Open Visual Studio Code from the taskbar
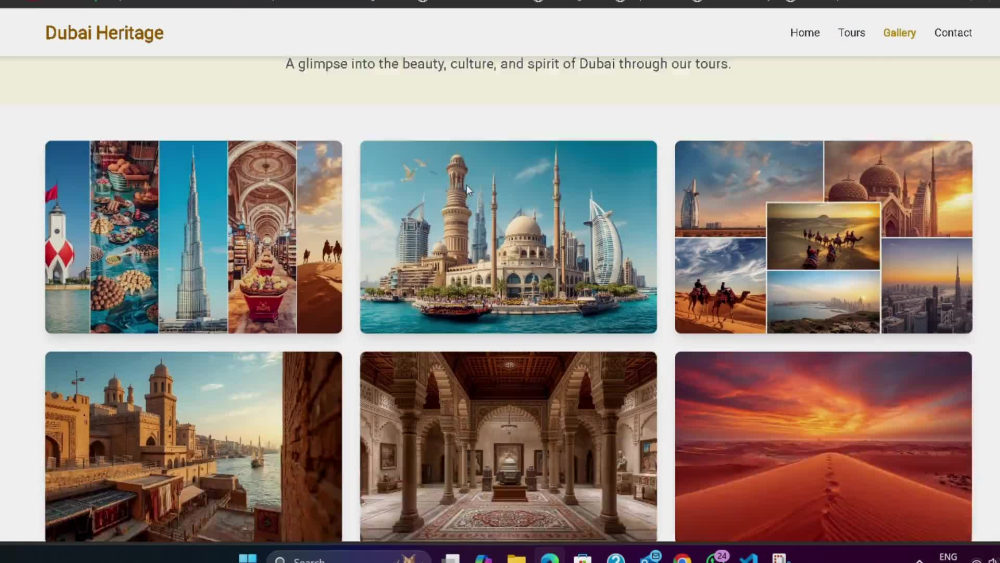 point(748,558)
